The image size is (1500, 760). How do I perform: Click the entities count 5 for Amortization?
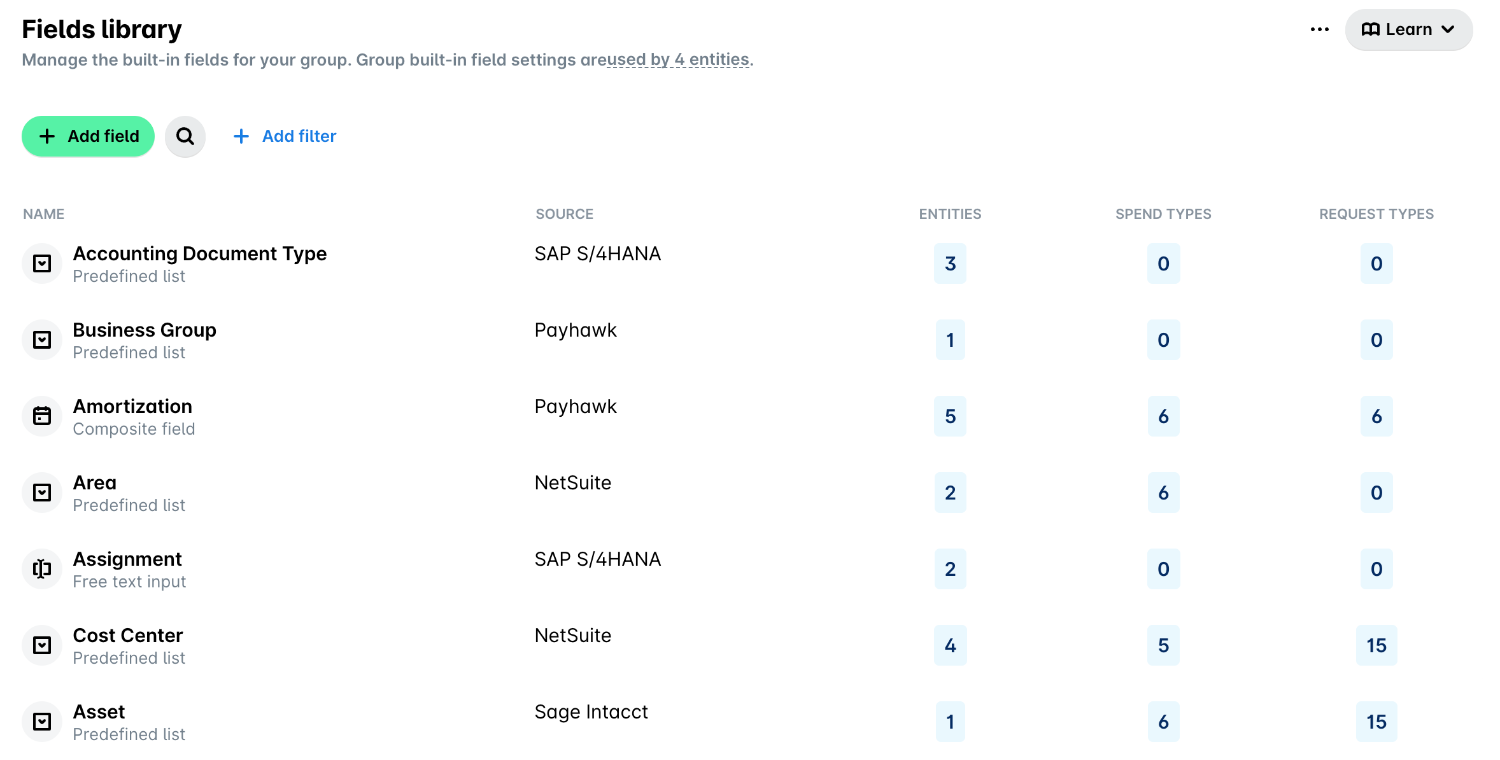coord(950,416)
